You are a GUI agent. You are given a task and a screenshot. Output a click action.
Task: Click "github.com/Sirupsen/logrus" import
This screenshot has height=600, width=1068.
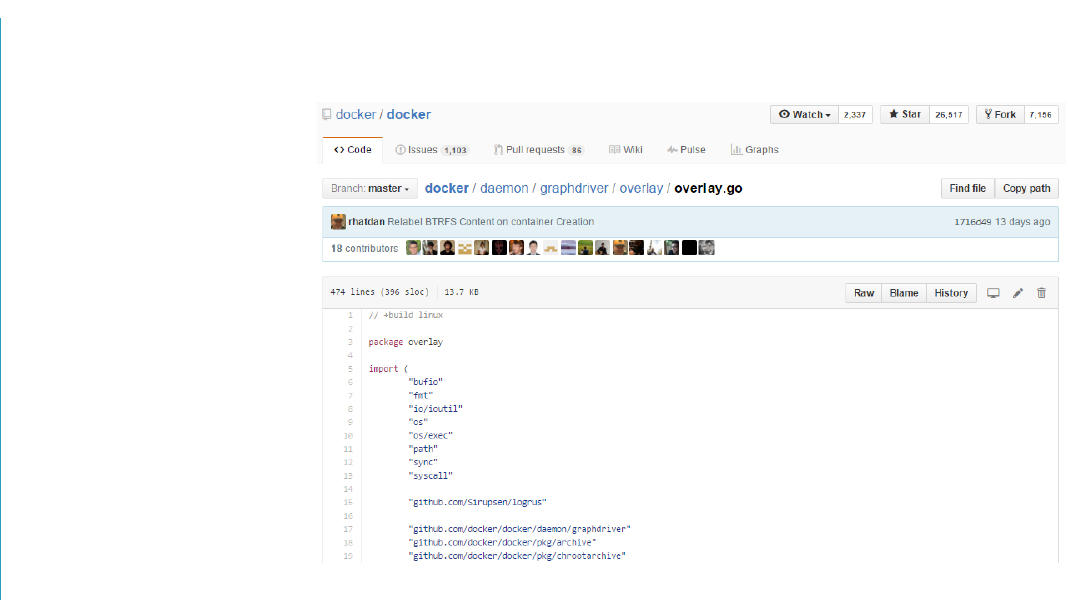click(x=477, y=503)
